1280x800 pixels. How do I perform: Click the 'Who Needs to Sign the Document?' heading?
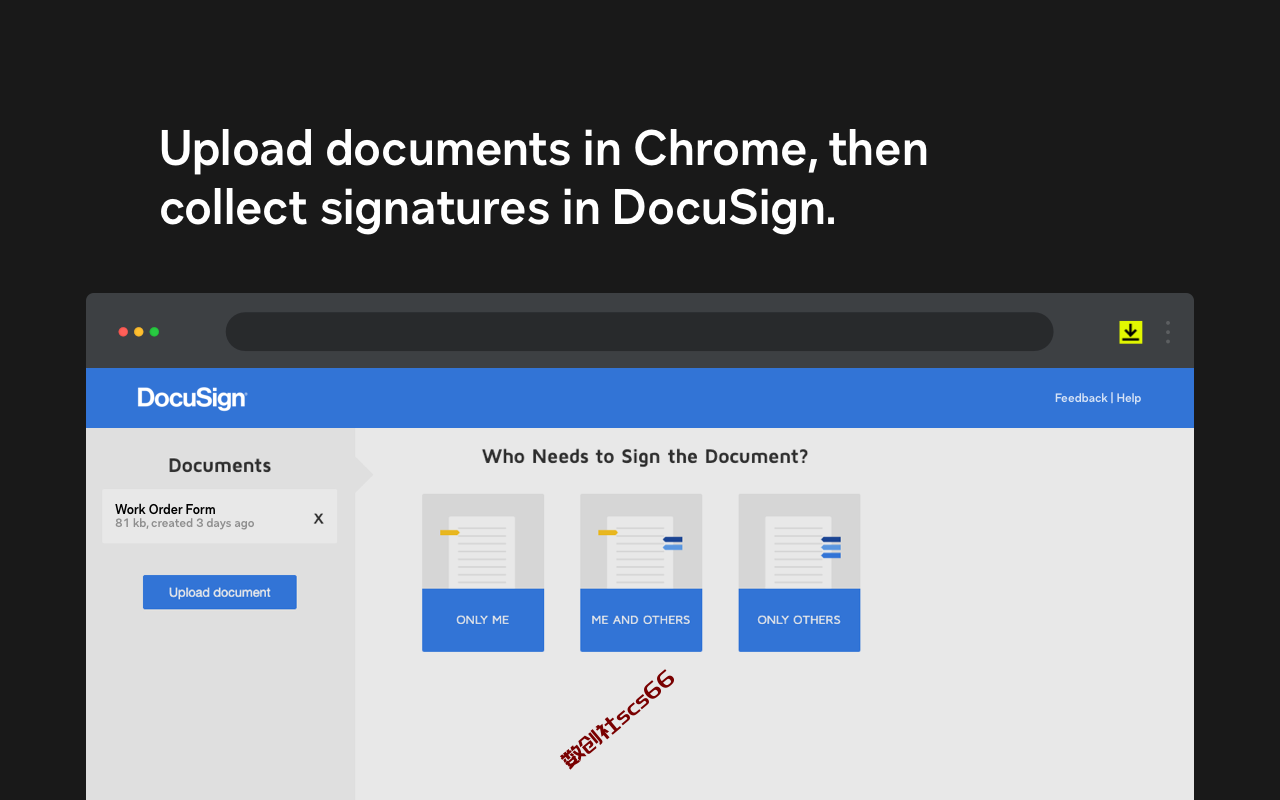pyautogui.click(x=645, y=457)
